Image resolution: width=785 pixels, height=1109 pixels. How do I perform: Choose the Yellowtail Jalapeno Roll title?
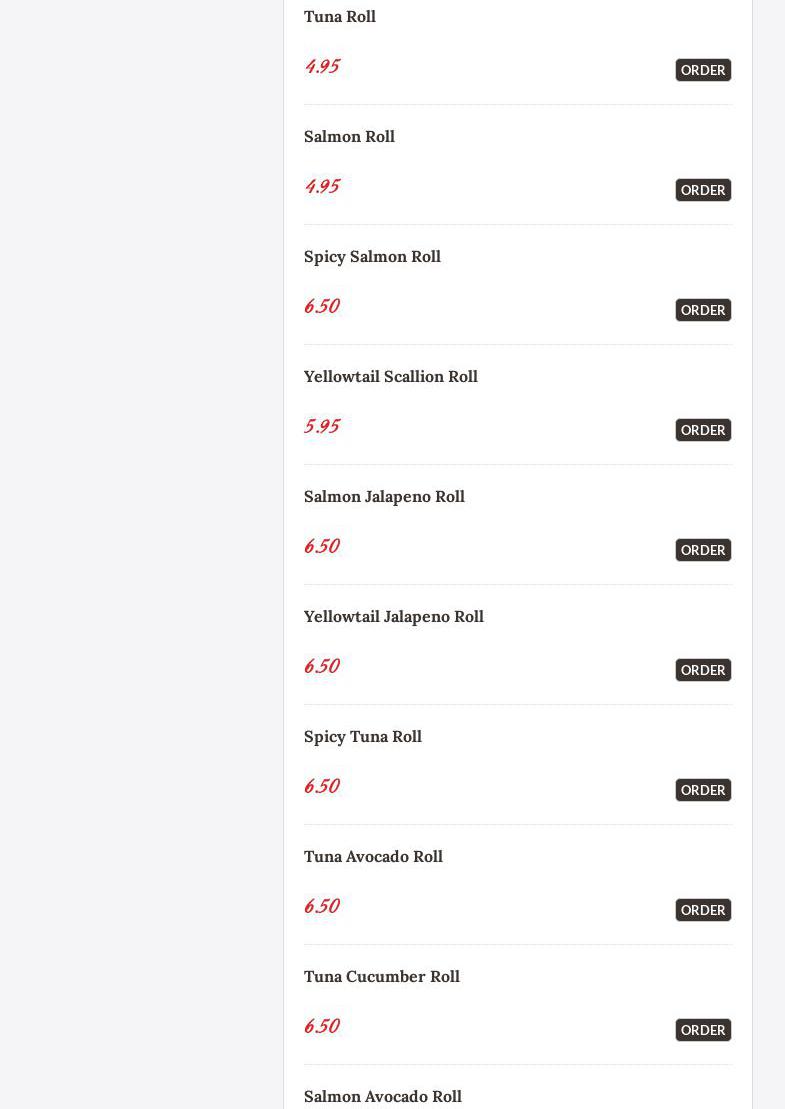pos(394,617)
